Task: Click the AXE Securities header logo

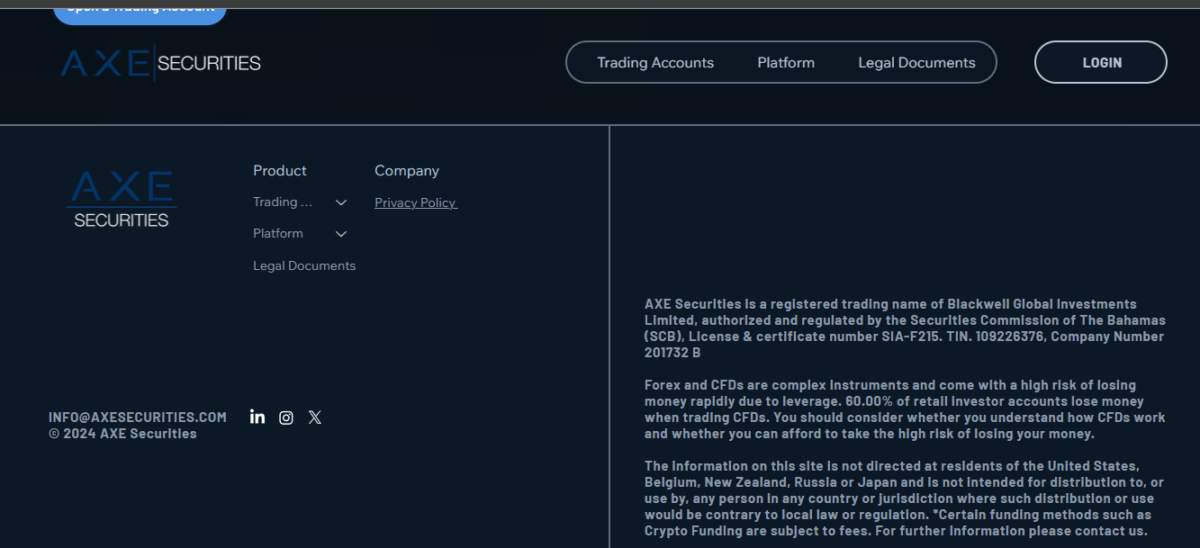Action: [161, 63]
